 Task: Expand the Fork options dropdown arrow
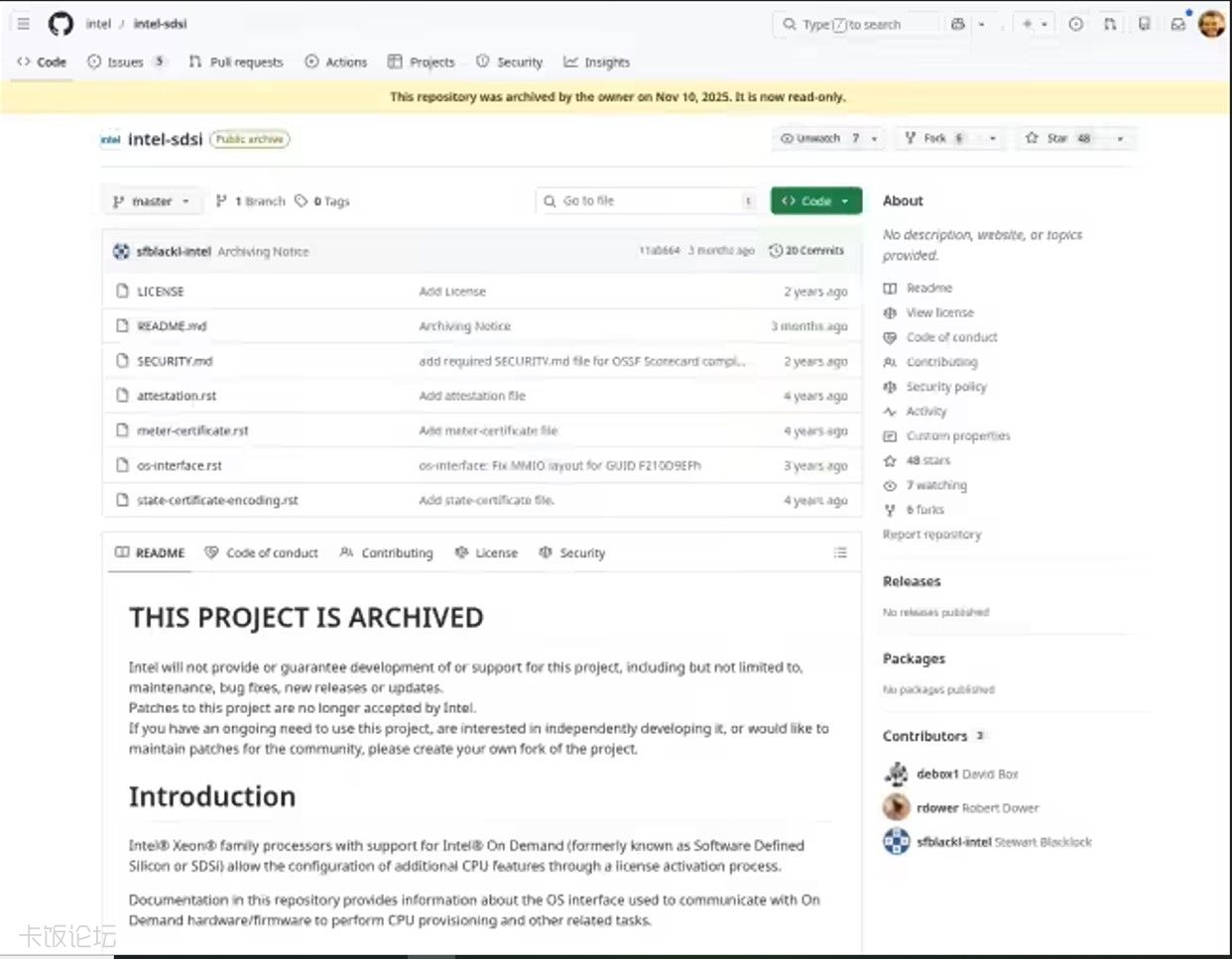(992, 139)
